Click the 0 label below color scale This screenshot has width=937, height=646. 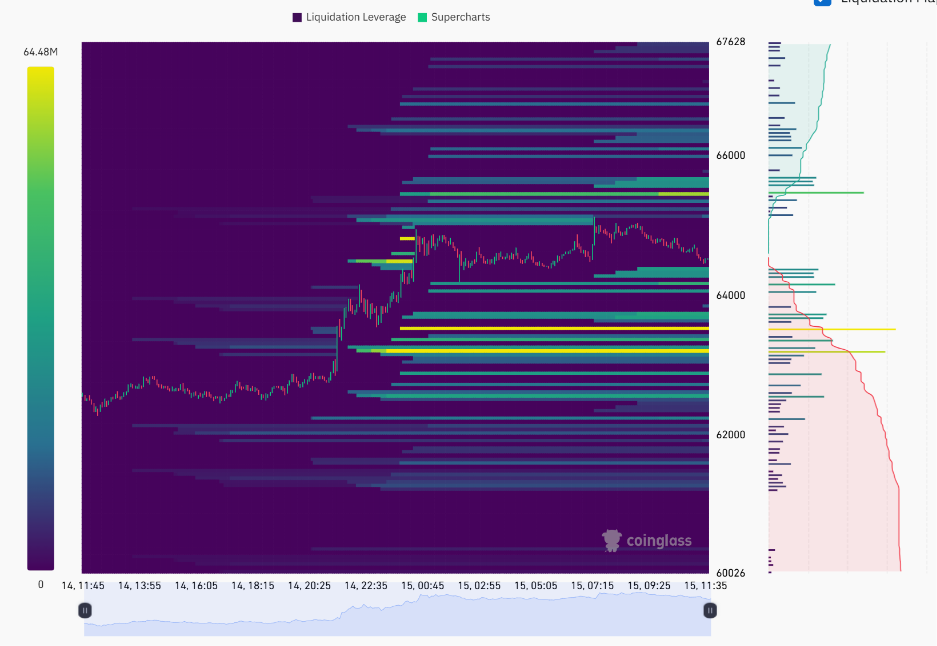pyautogui.click(x=41, y=584)
